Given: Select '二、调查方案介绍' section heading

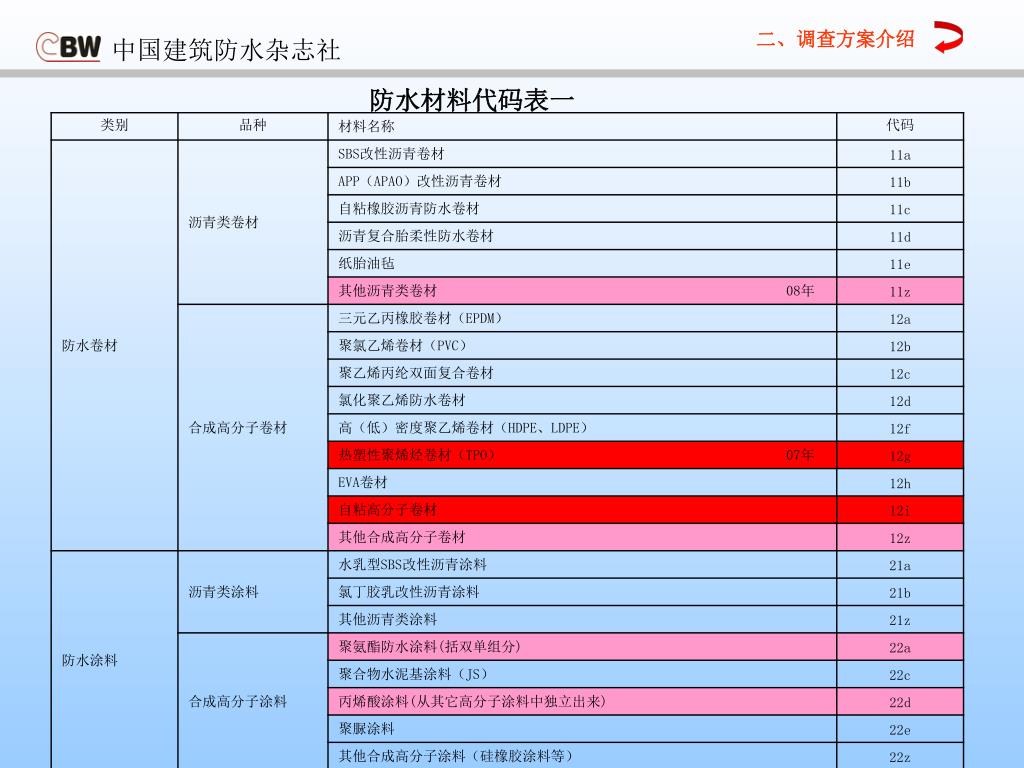Looking at the screenshot, I should 835,39.
